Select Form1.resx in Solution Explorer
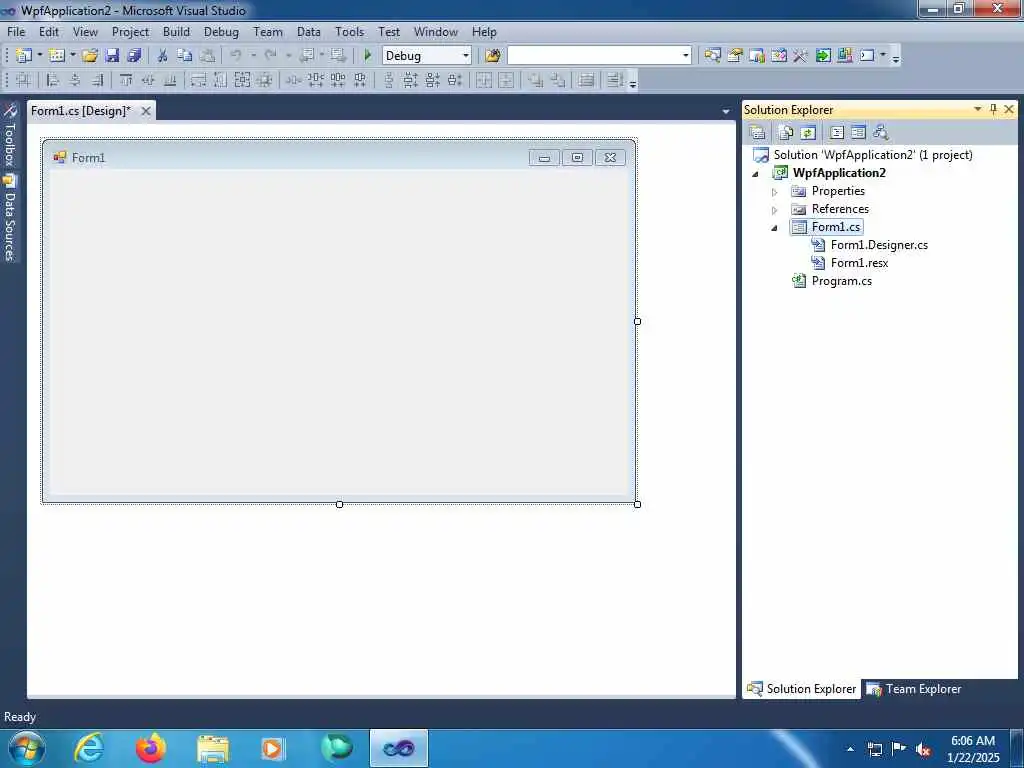1024x768 pixels. 859,263
